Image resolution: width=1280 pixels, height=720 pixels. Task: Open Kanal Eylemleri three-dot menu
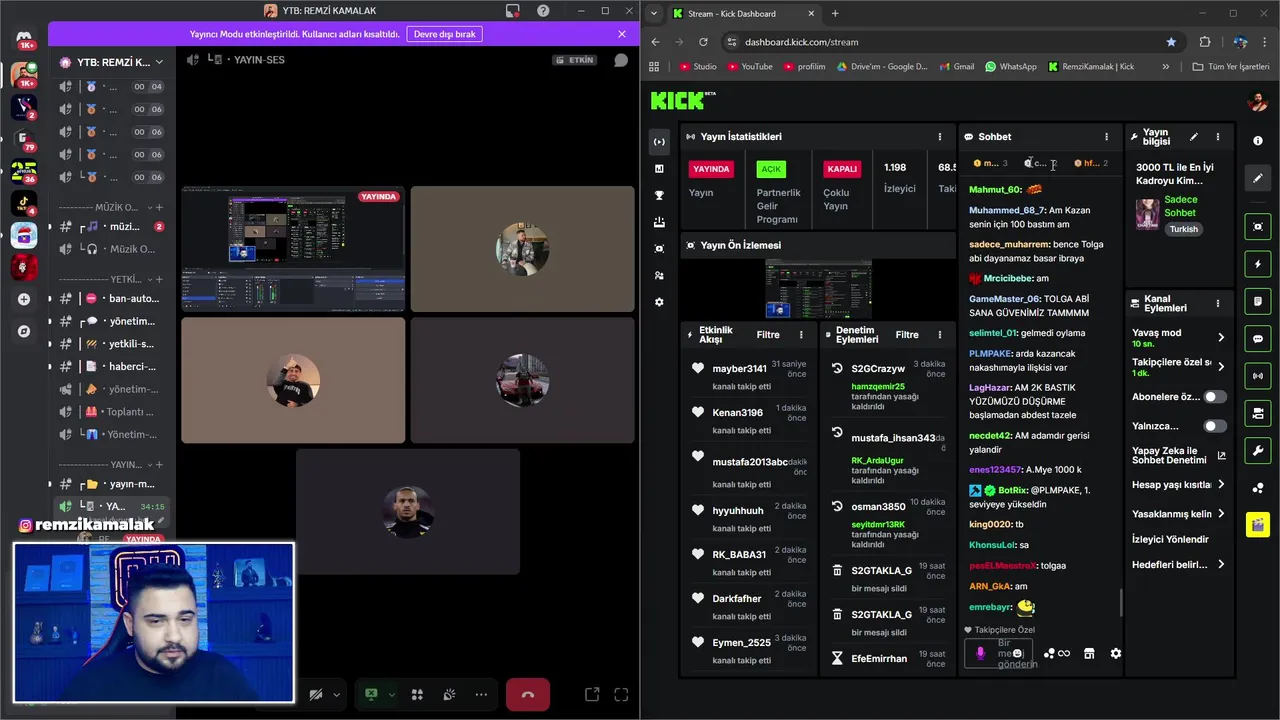point(1217,303)
